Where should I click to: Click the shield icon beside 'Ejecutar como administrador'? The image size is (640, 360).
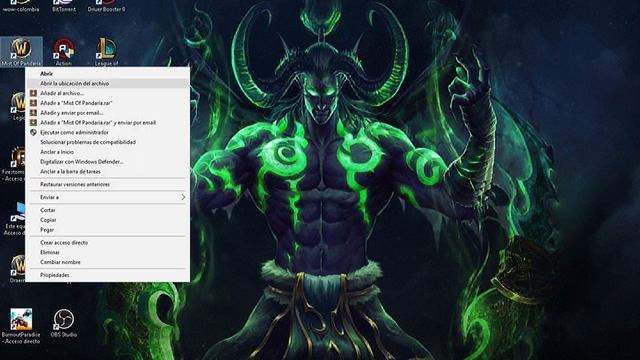[x=33, y=132]
